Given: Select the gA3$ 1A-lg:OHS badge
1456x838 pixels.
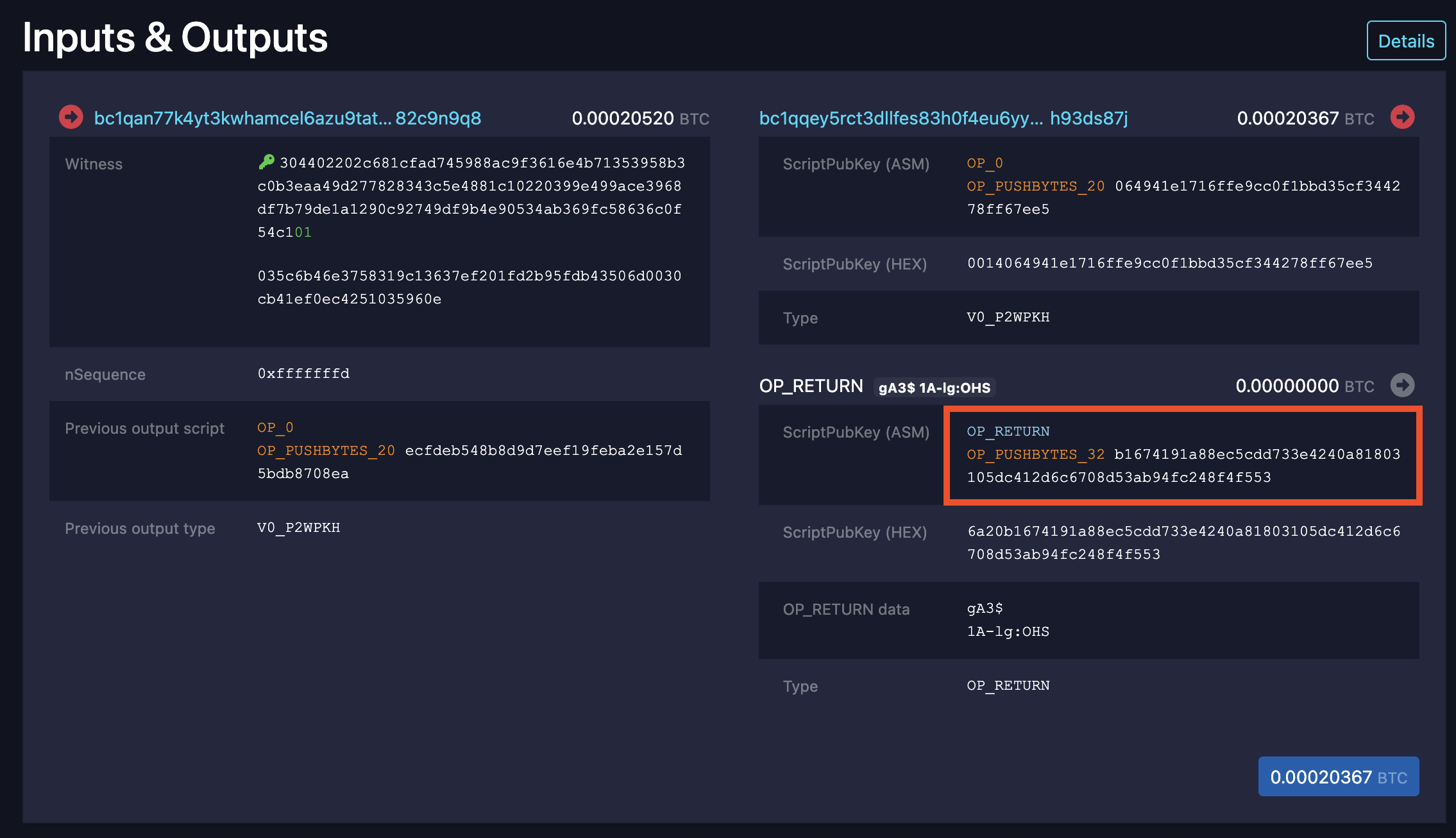Looking at the screenshot, I should point(934,387).
